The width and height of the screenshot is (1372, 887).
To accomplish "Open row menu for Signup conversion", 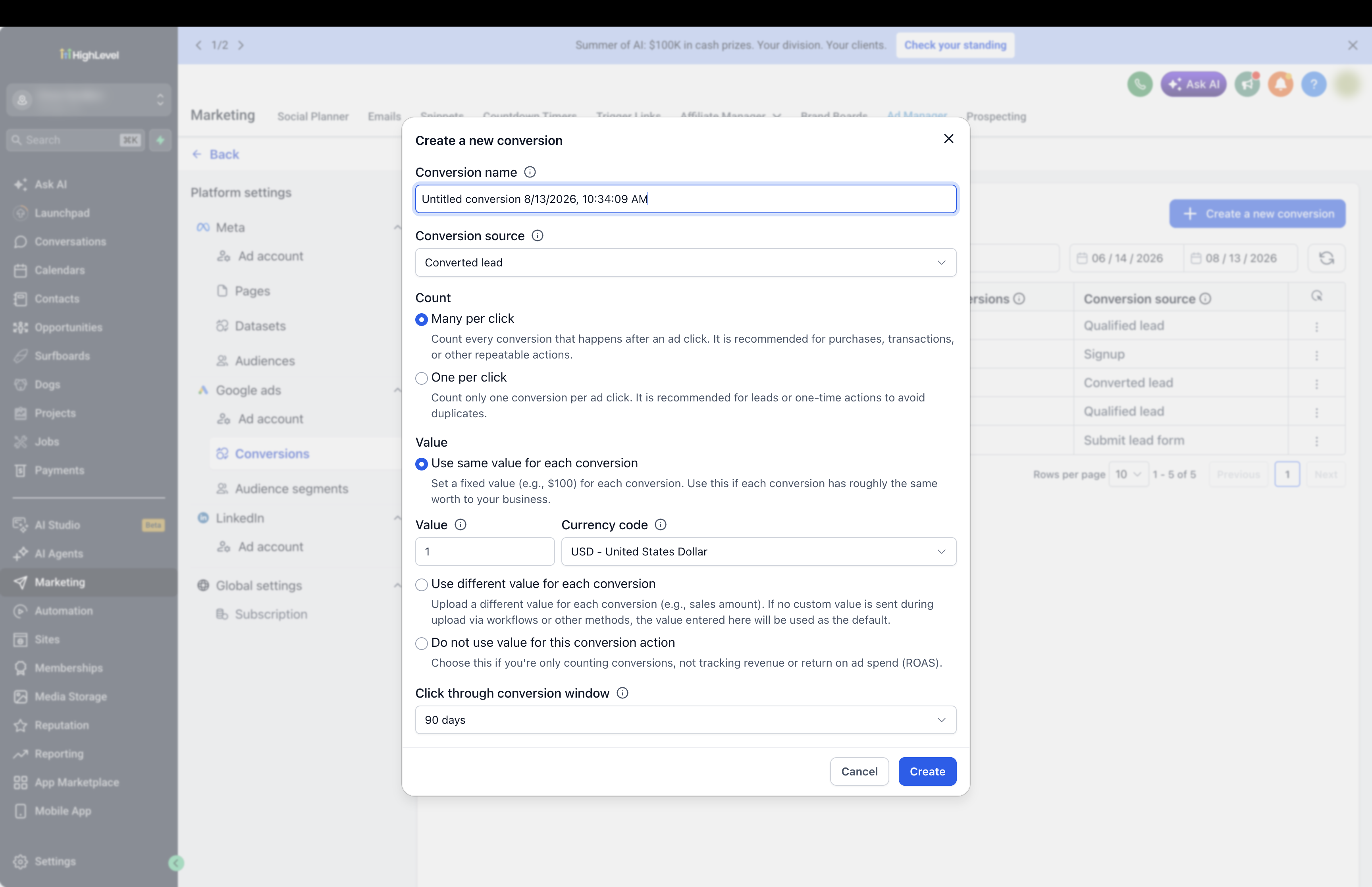I will point(1316,355).
